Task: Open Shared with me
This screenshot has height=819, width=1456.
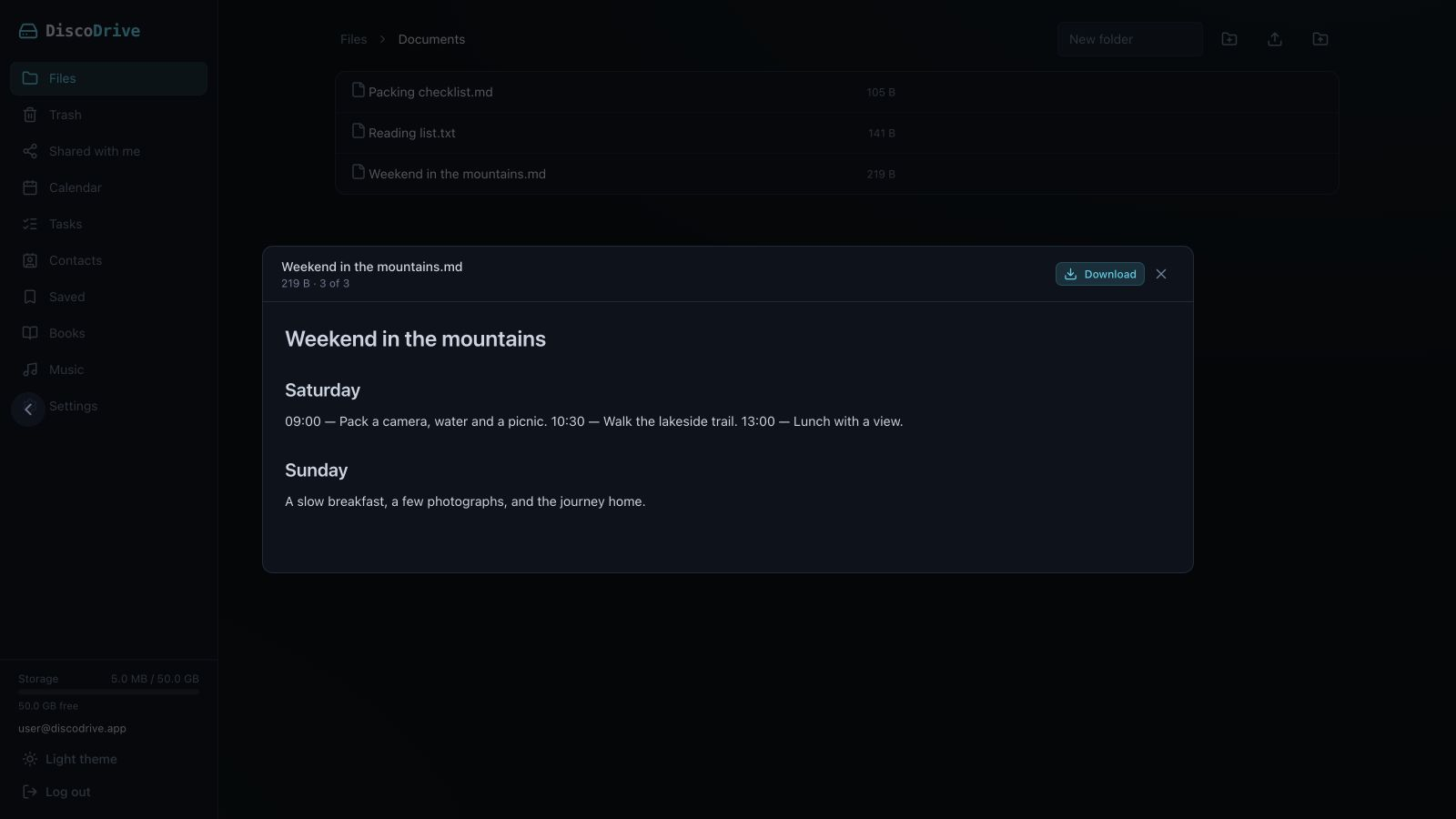Action: point(108,151)
